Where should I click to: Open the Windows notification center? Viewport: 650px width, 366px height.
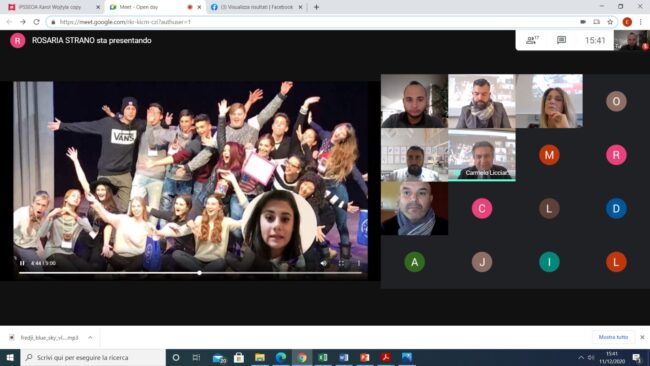pos(637,357)
